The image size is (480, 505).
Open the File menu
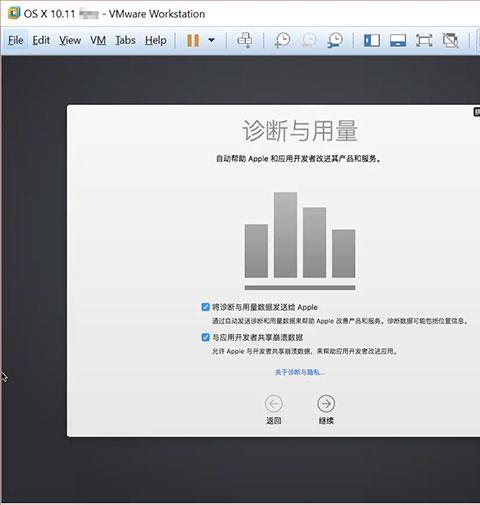click(x=16, y=40)
